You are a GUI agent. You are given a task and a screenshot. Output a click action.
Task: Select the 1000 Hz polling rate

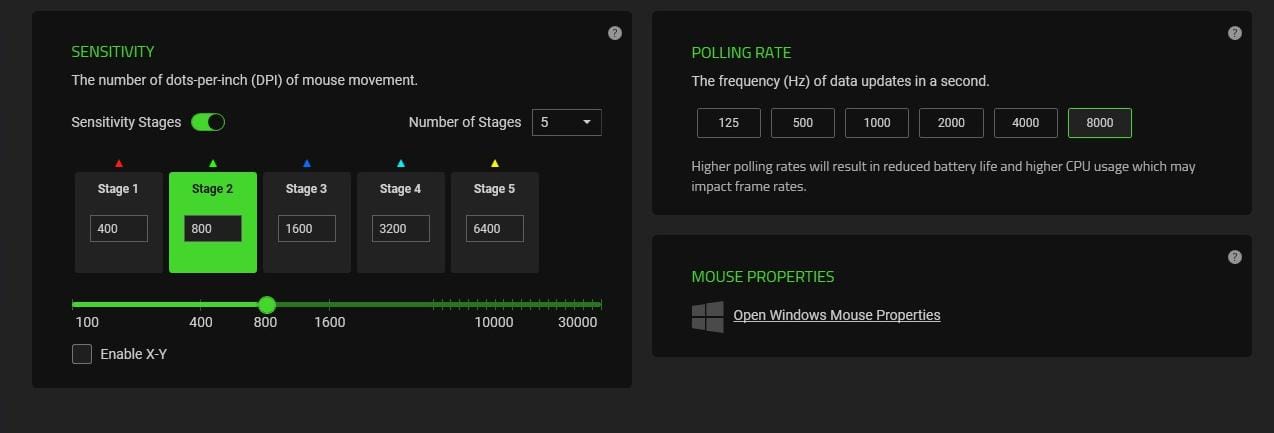pyautogui.click(x=876, y=123)
